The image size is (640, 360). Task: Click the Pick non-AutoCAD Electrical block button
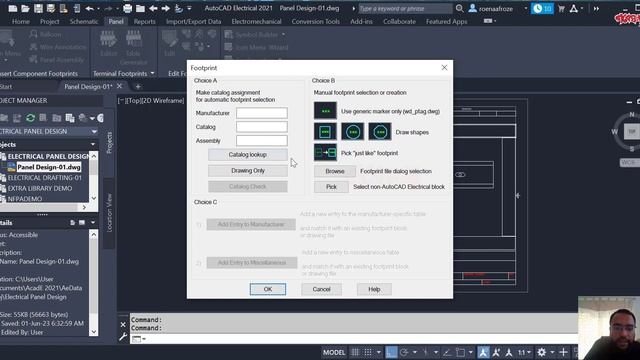[331, 187]
